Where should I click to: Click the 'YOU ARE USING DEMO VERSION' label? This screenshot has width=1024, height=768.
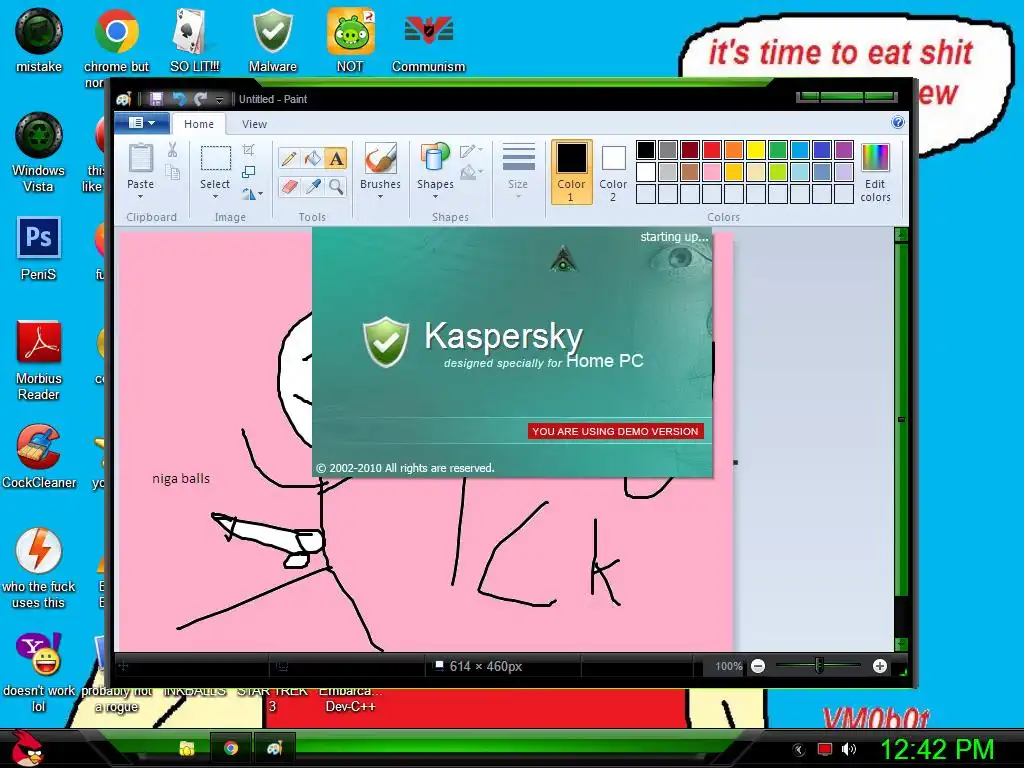(x=615, y=431)
